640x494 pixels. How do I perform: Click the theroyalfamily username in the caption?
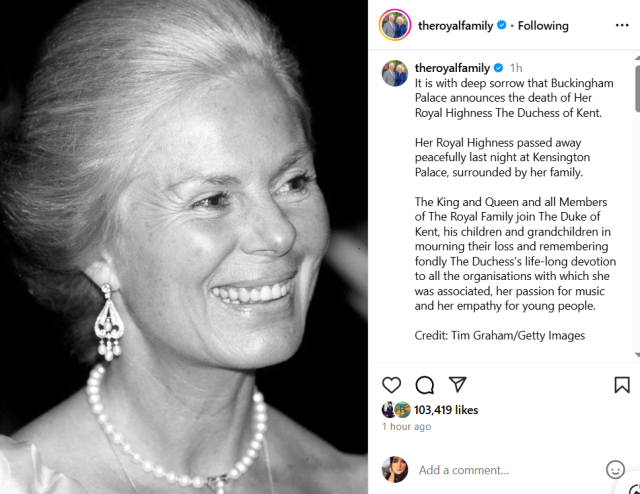[x=452, y=68]
